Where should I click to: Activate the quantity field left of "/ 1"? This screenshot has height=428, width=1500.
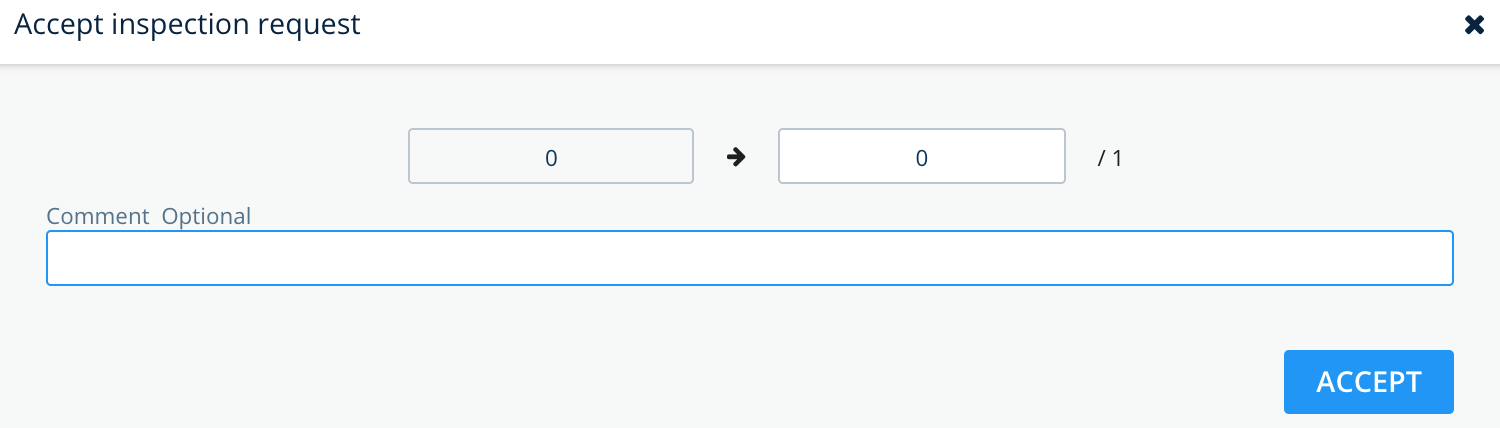point(922,156)
